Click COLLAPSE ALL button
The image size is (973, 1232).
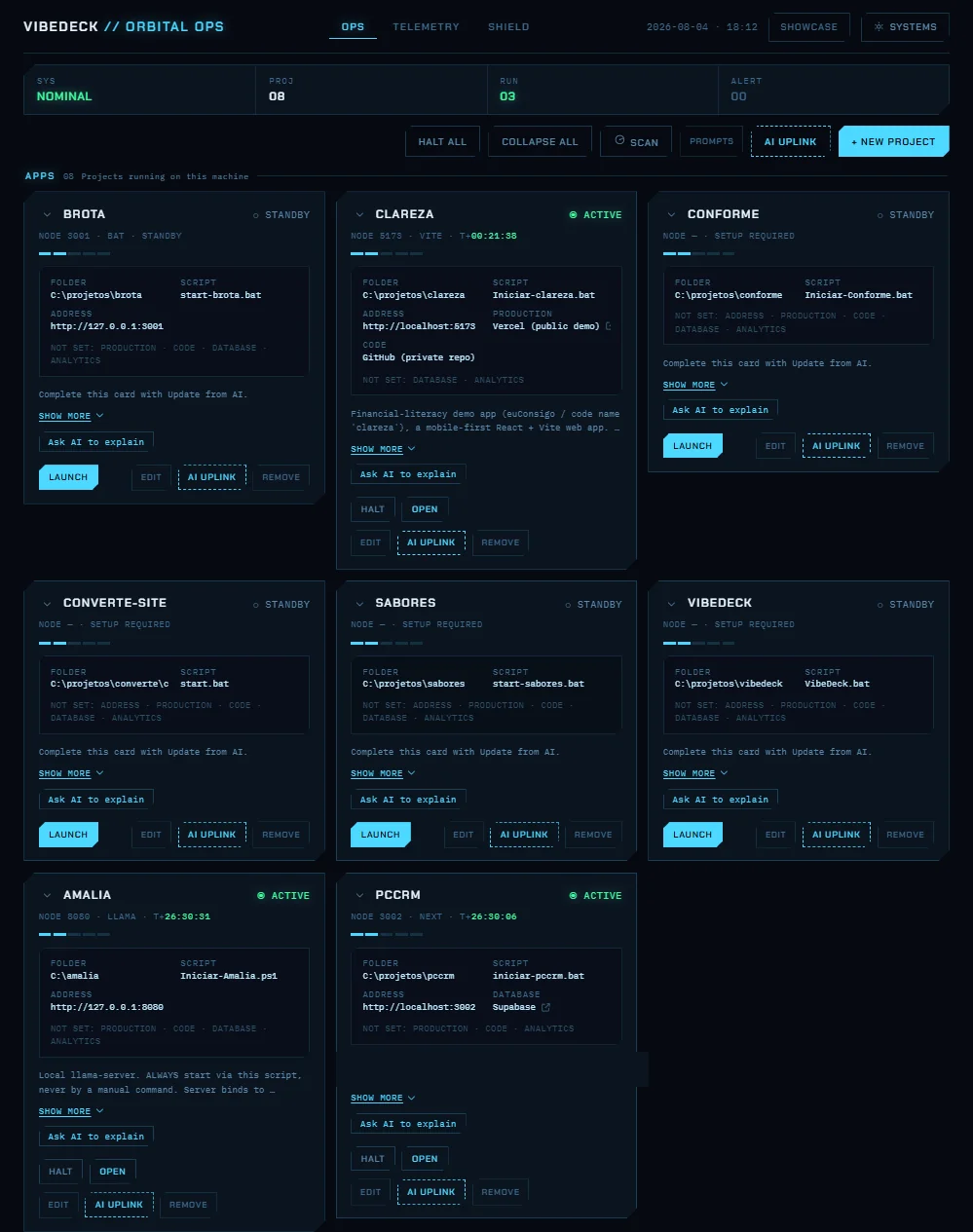pyautogui.click(x=540, y=141)
